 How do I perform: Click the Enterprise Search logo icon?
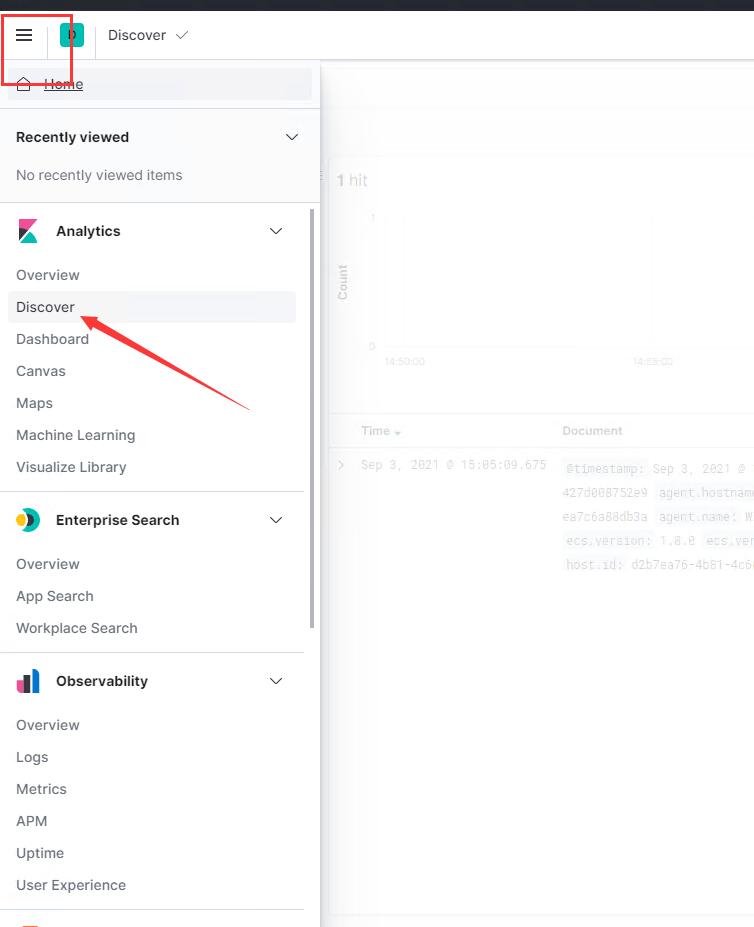tap(28, 520)
